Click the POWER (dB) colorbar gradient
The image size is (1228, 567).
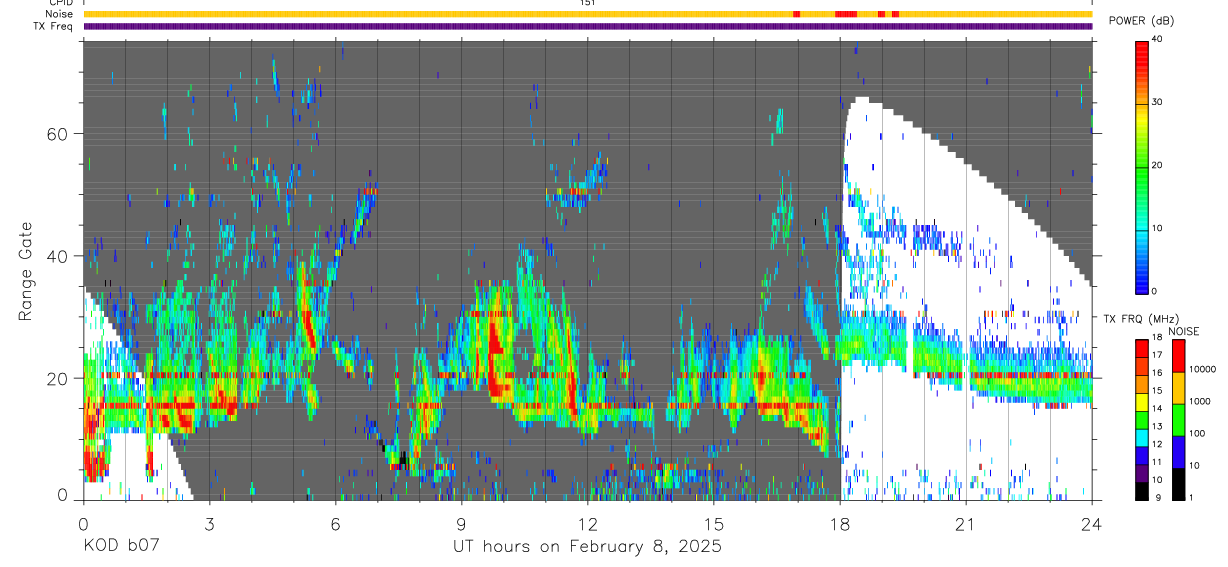click(1141, 166)
